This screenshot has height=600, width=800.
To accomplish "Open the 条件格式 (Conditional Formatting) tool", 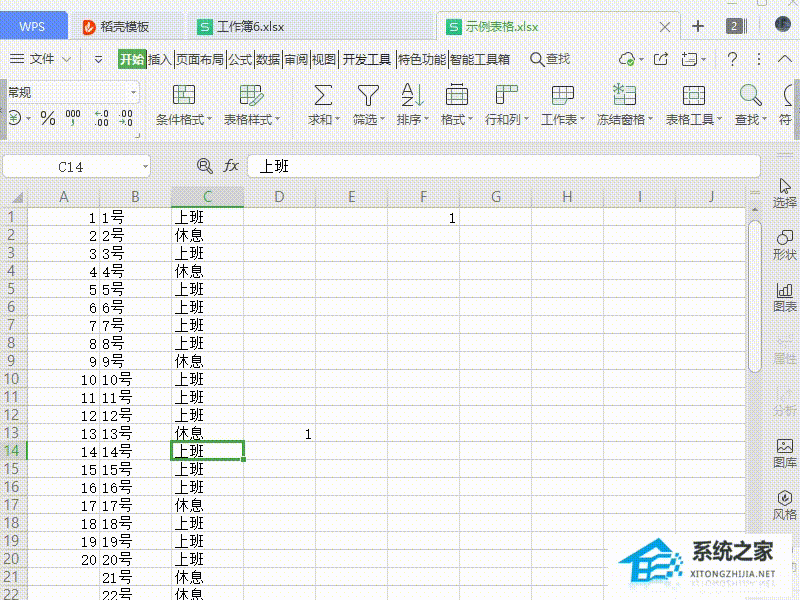I will click(x=184, y=105).
